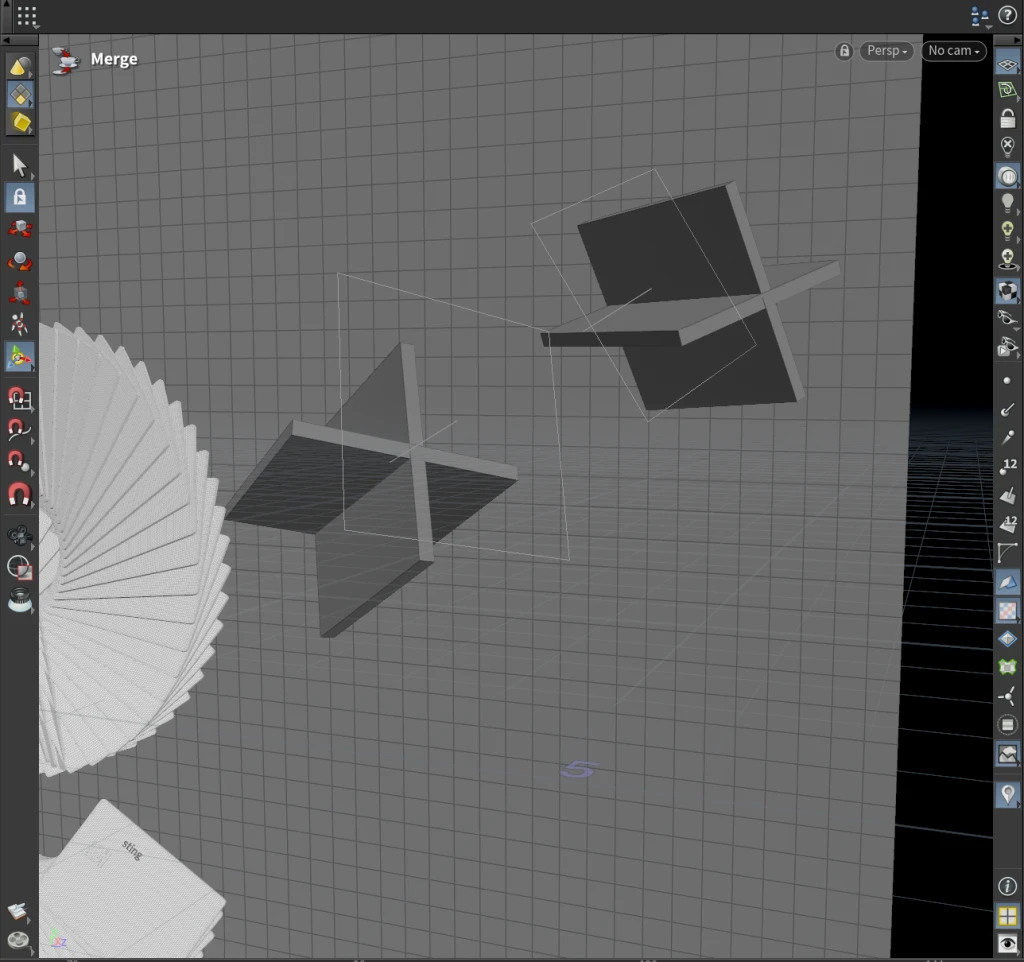Screen dimensions: 1024x962
Task: Toggle background image display
Action: pos(1007,754)
